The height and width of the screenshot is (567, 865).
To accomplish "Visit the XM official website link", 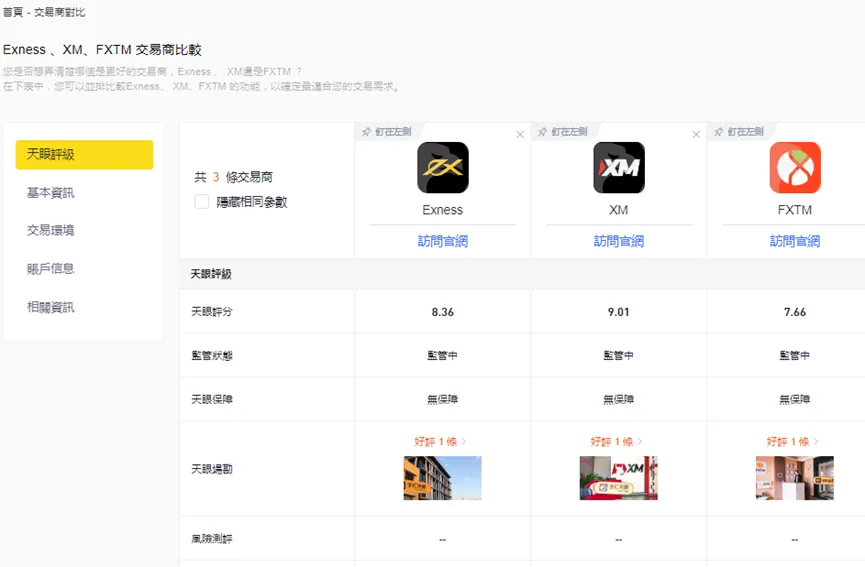I will pyautogui.click(x=618, y=241).
